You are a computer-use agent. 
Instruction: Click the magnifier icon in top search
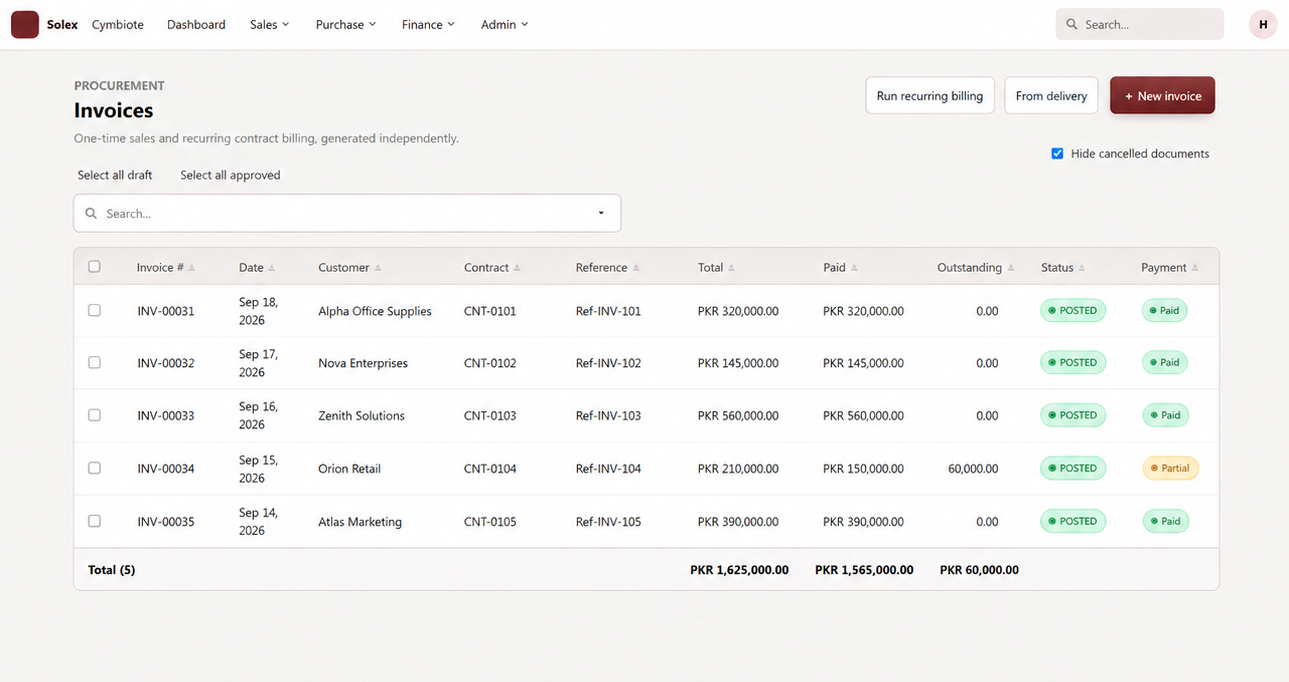(1072, 24)
